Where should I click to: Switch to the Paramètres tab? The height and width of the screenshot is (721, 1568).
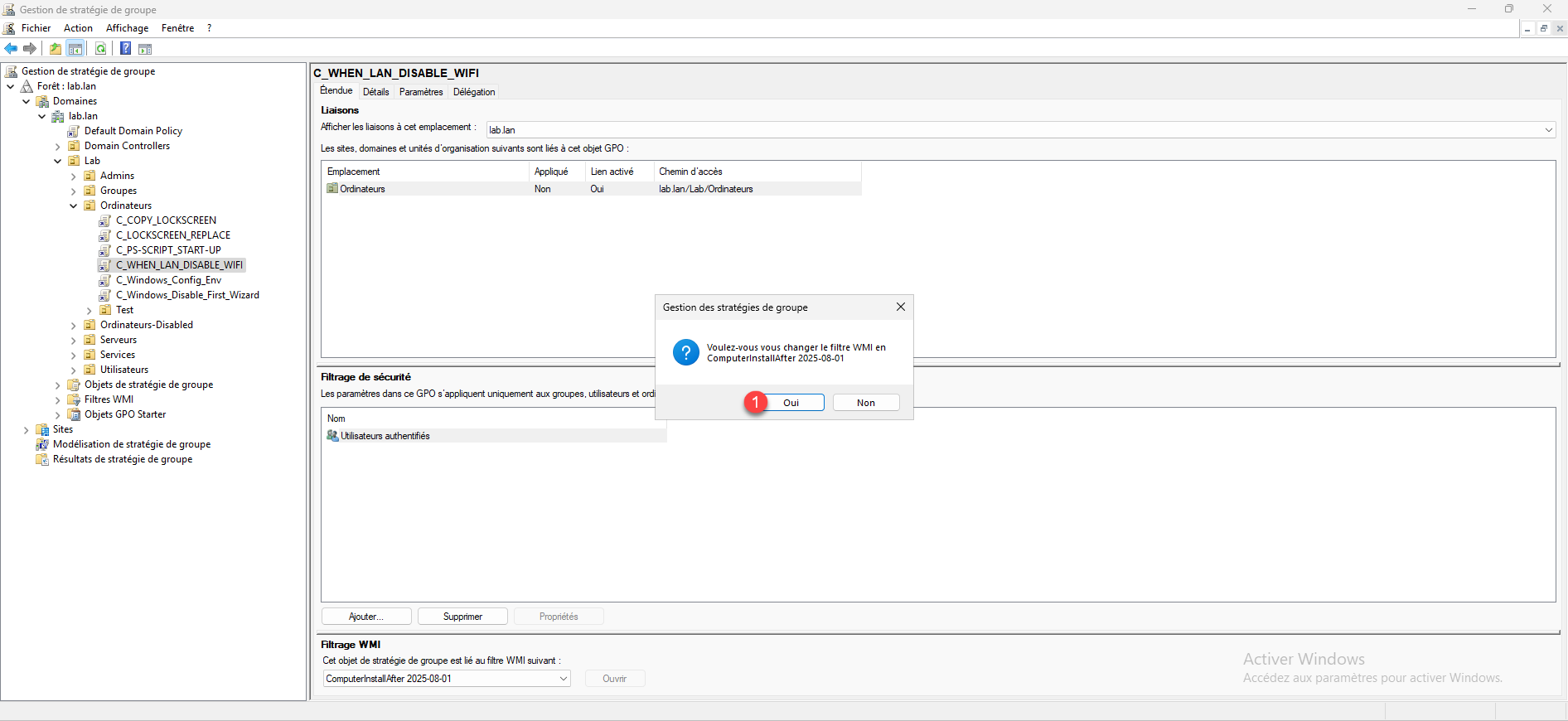click(x=421, y=92)
